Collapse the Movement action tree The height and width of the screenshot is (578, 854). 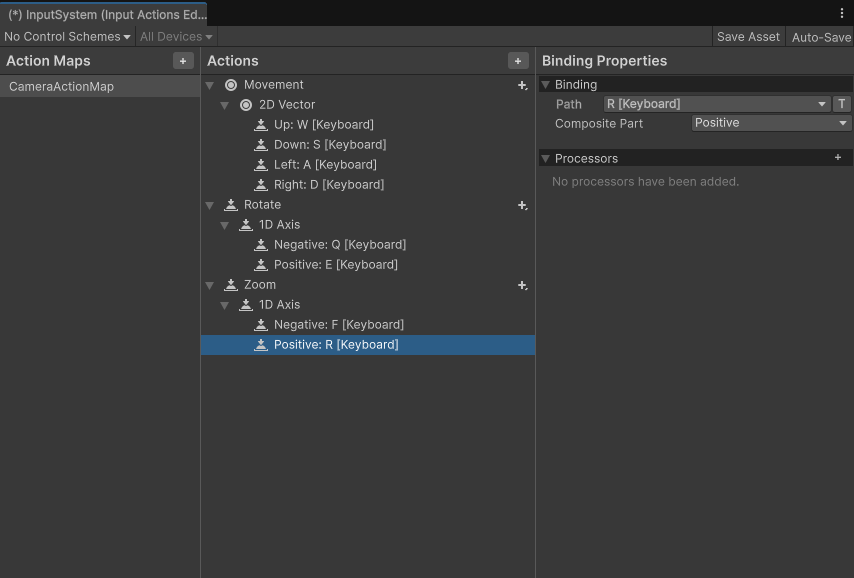tap(210, 85)
